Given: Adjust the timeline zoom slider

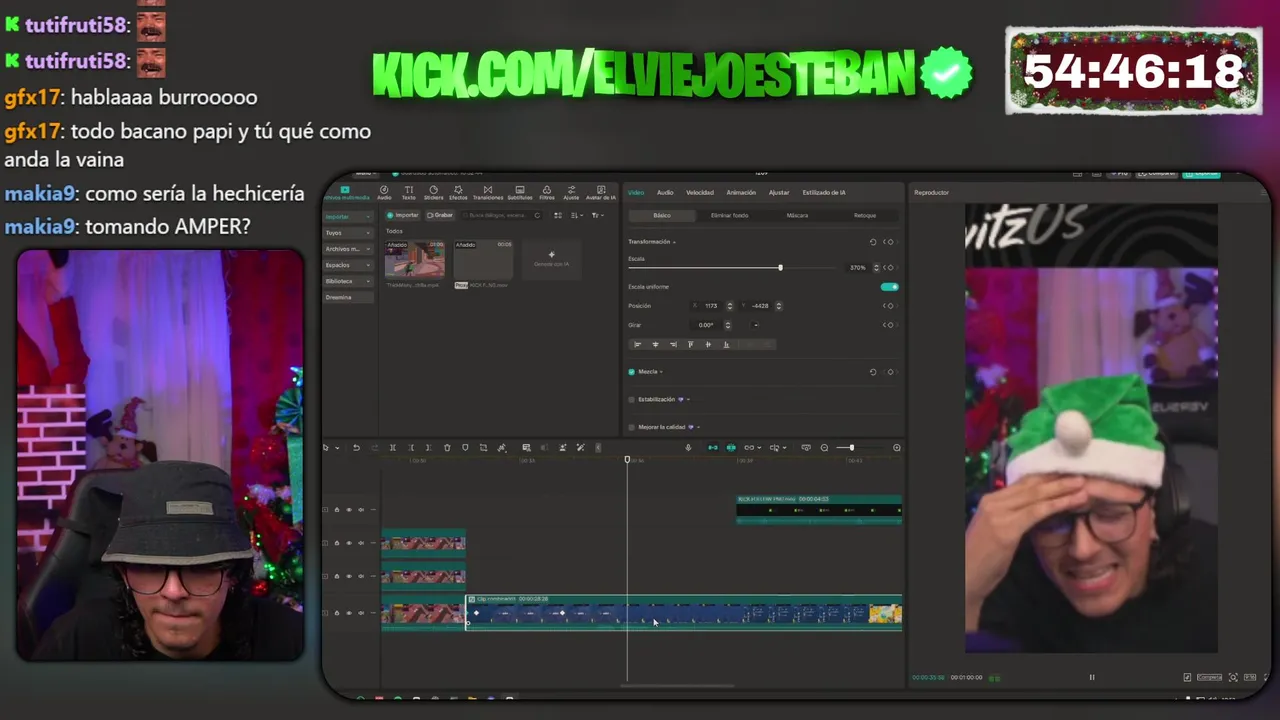Looking at the screenshot, I should point(851,448).
